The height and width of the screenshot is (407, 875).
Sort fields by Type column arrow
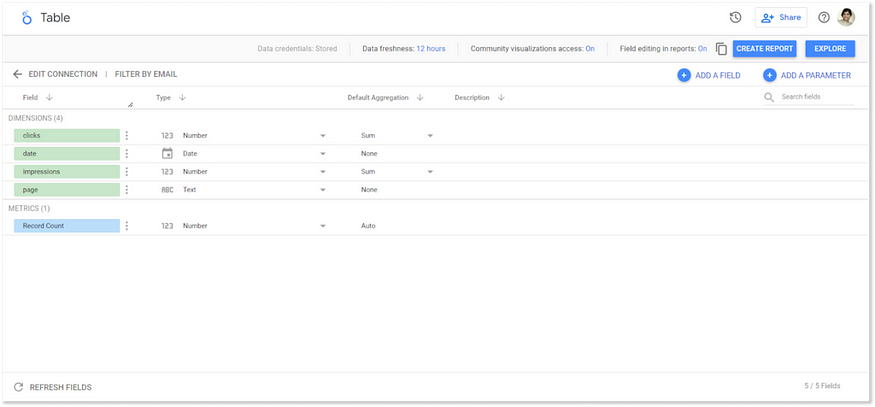click(183, 97)
